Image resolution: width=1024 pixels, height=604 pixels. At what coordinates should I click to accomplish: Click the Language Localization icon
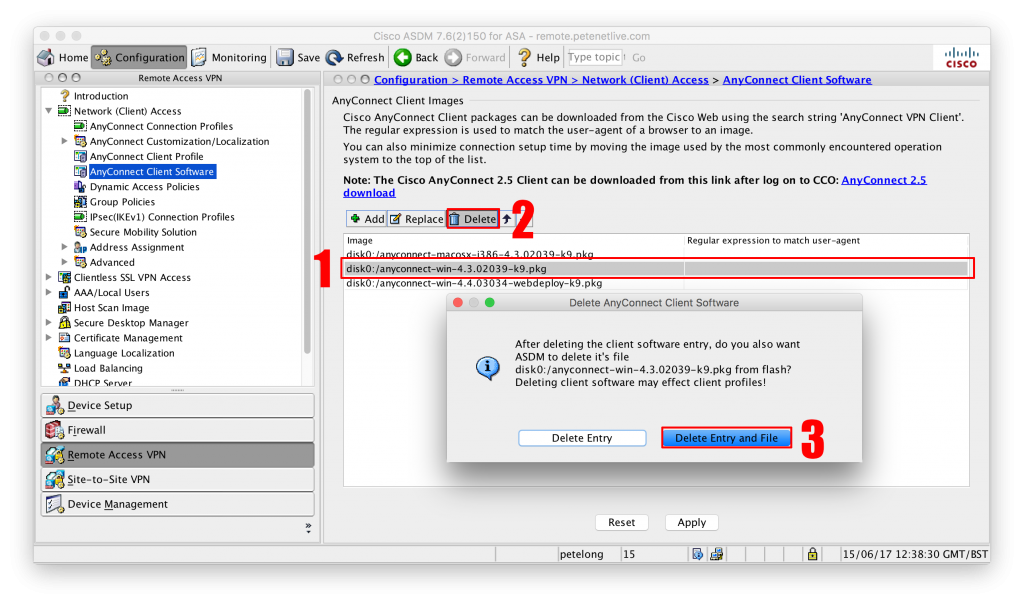pos(64,353)
